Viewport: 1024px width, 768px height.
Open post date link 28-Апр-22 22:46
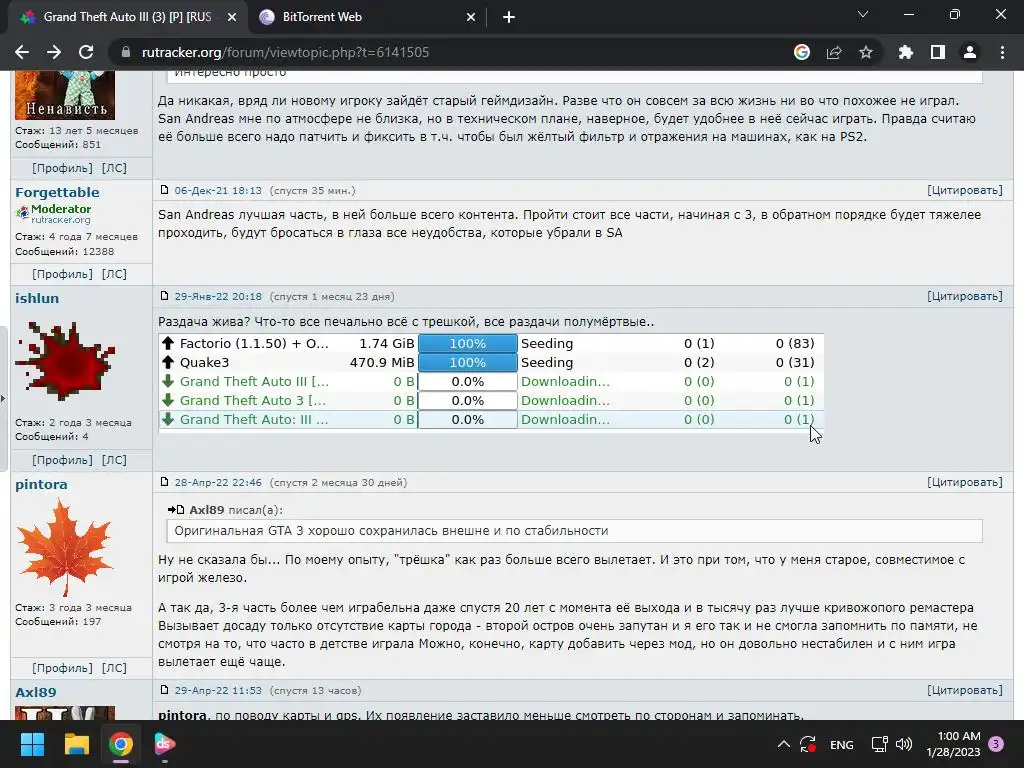(x=218, y=483)
